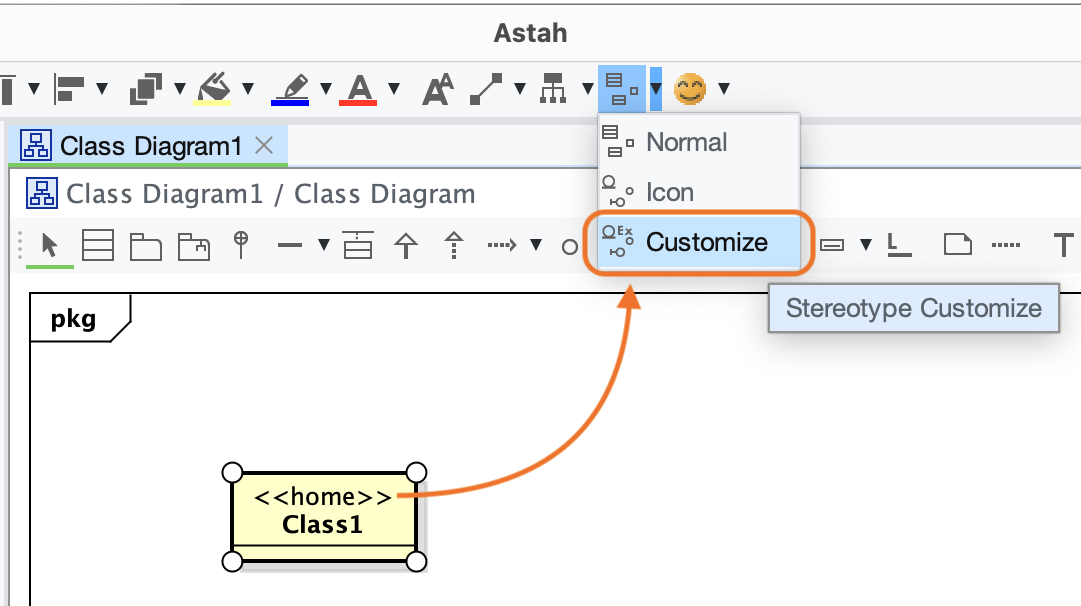Choose the Package tool icon
This screenshot has width=1081, height=606.
click(x=146, y=245)
